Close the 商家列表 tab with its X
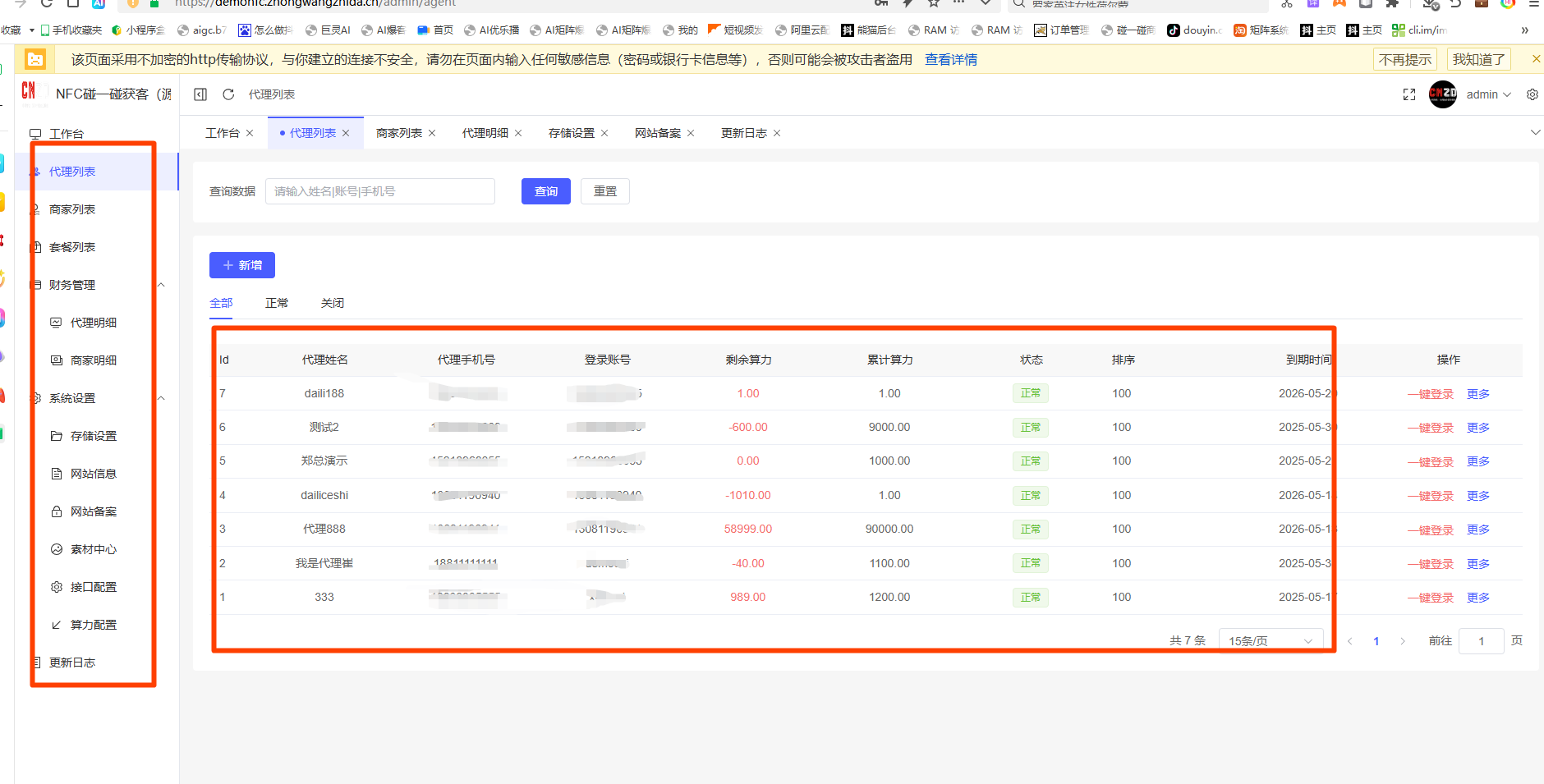The width and height of the screenshot is (1544, 784). [432, 133]
